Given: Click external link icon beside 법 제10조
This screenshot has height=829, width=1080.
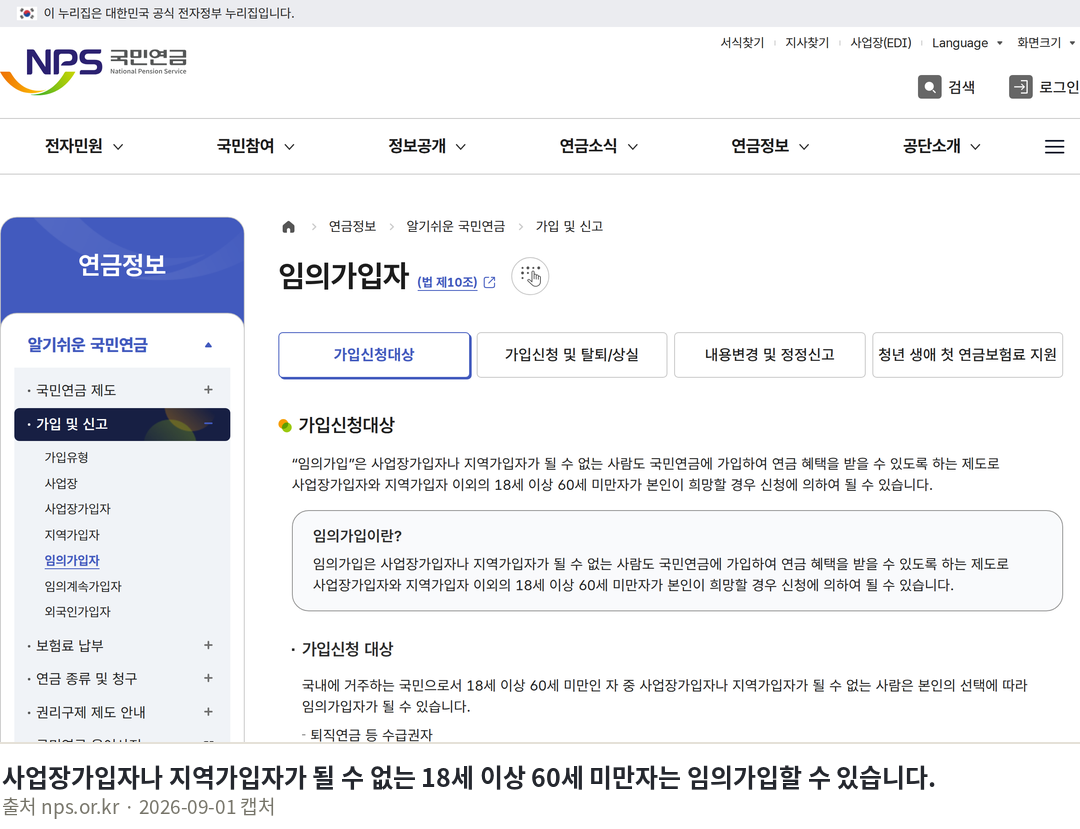Looking at the screenshot, I should pyautogui.click(x=489, y=282).
